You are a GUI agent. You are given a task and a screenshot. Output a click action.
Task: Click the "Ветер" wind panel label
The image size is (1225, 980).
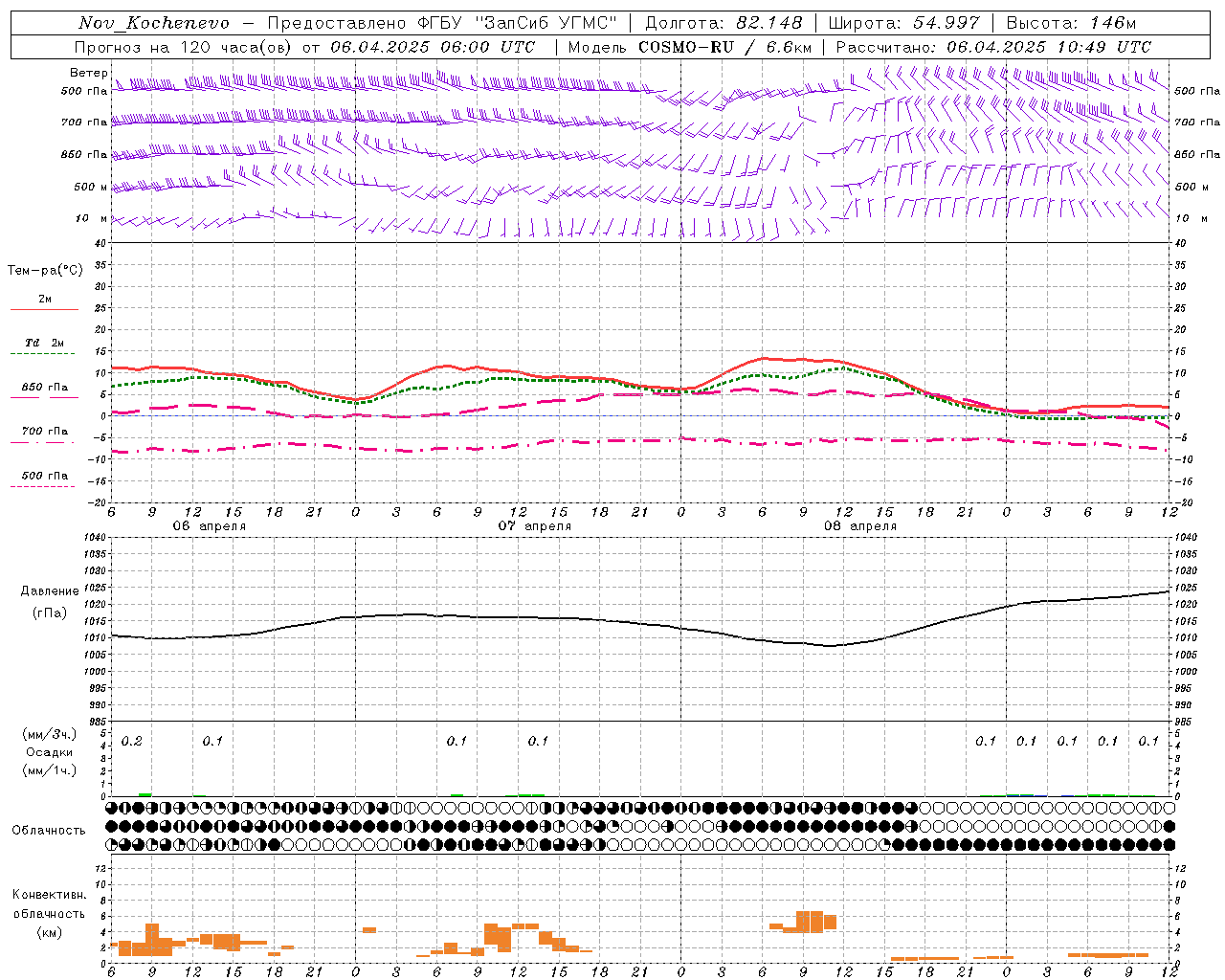pyautogui.click(x=89, y=73)
